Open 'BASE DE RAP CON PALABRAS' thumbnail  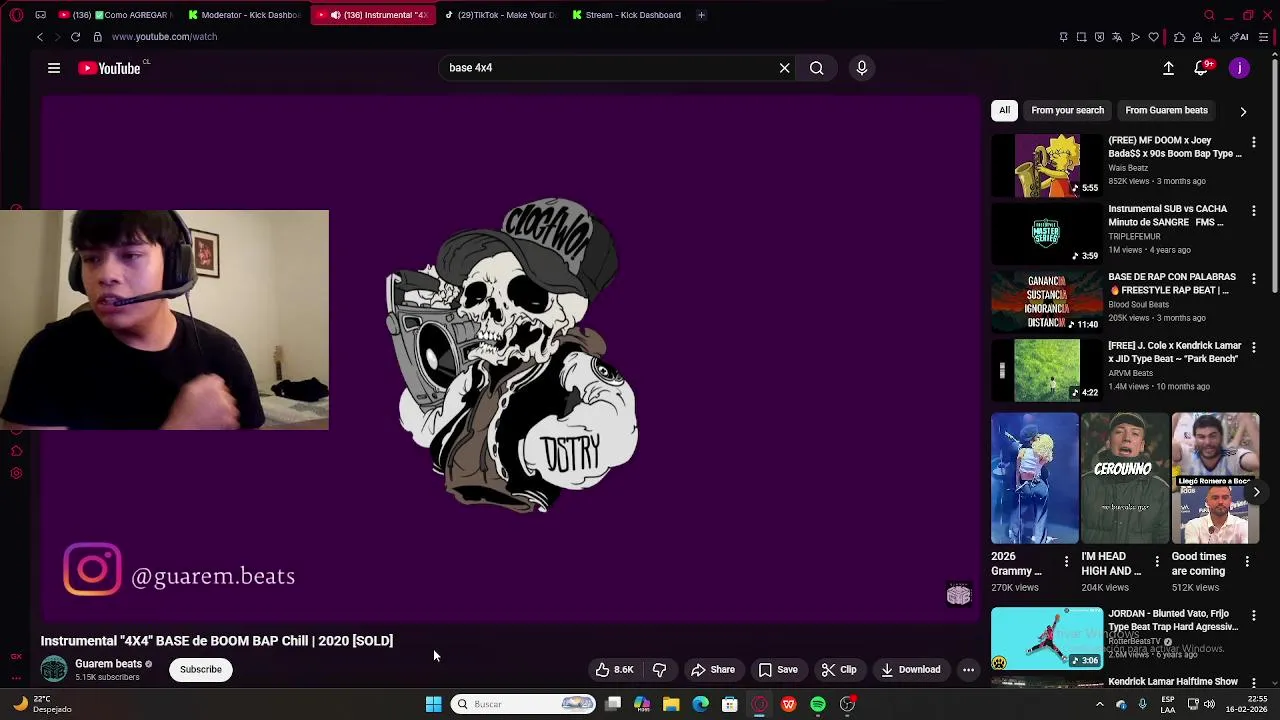point(1046,301)
